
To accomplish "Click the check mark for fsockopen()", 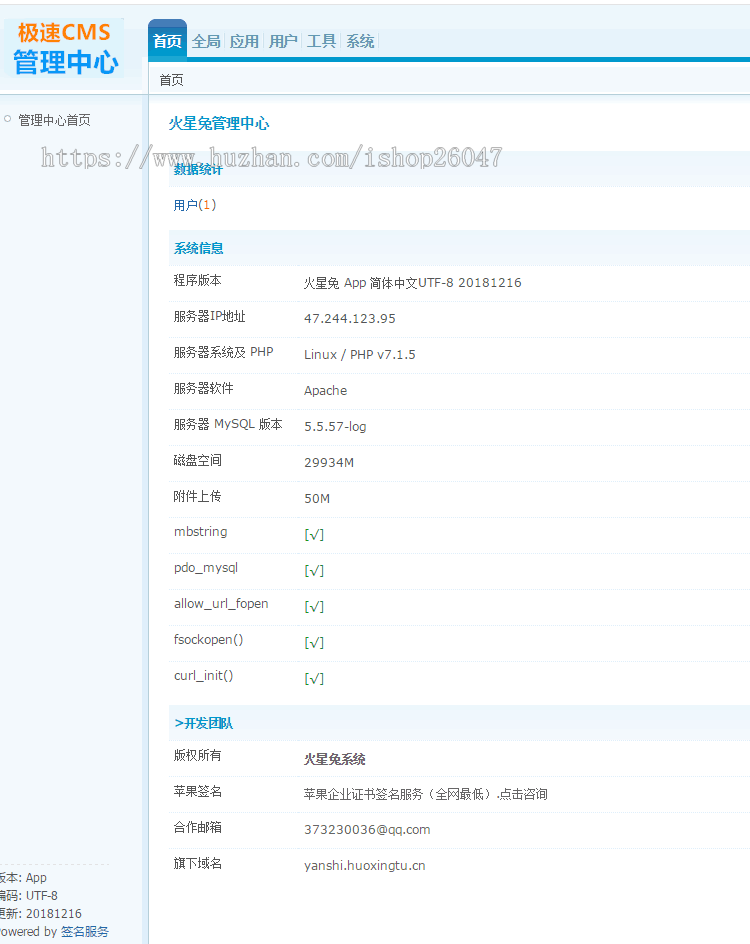I will coord(314,643).
